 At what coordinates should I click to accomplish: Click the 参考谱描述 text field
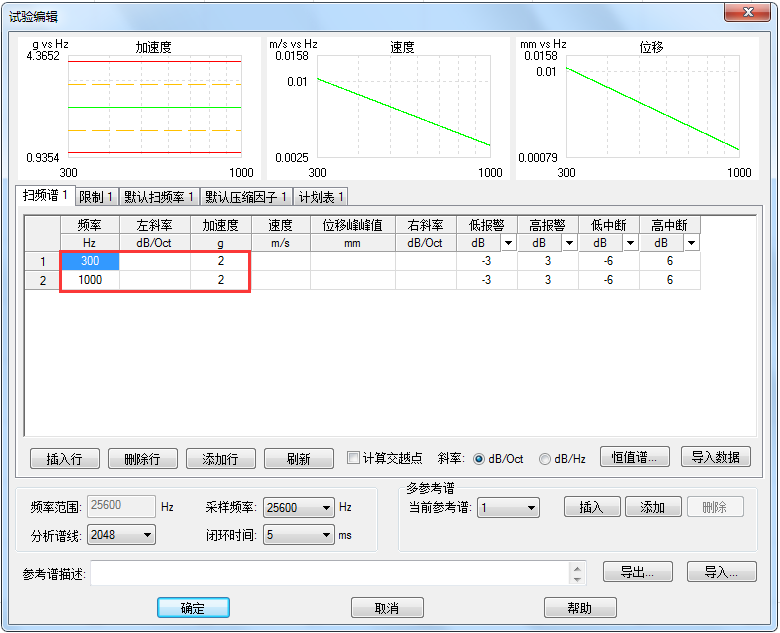click(330, 573)
